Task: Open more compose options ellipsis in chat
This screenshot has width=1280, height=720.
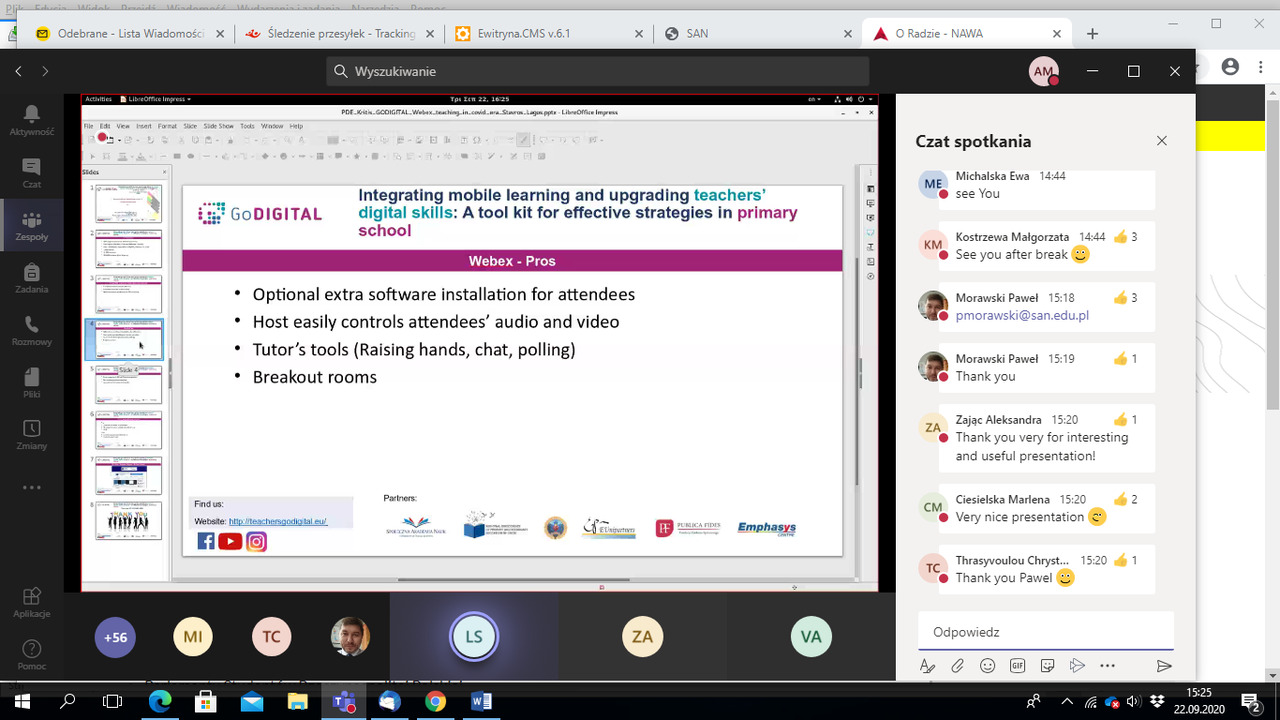Action: coord(1107,666)
